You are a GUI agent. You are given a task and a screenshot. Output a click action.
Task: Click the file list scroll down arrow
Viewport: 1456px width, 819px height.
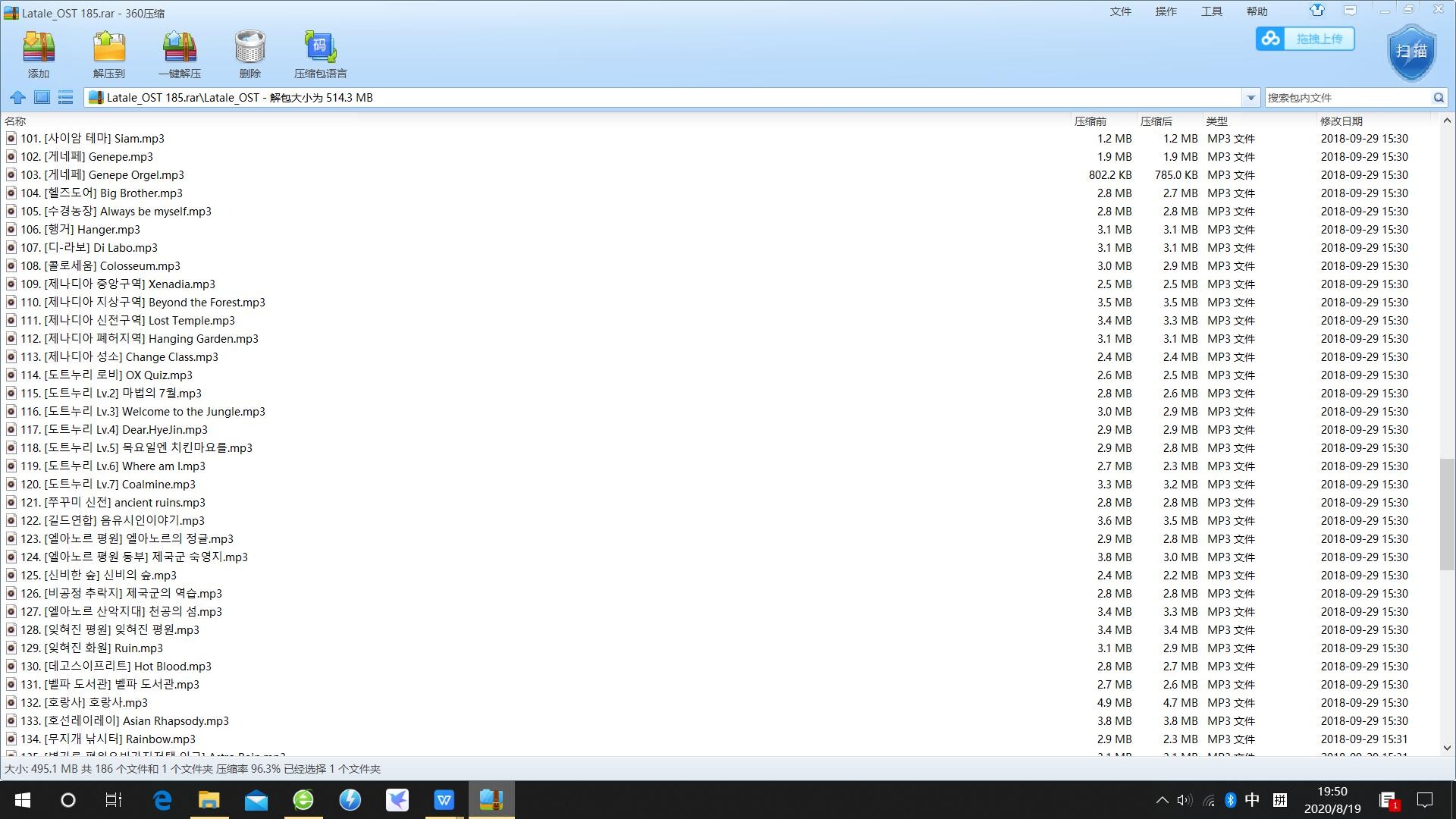point(1447,748)
